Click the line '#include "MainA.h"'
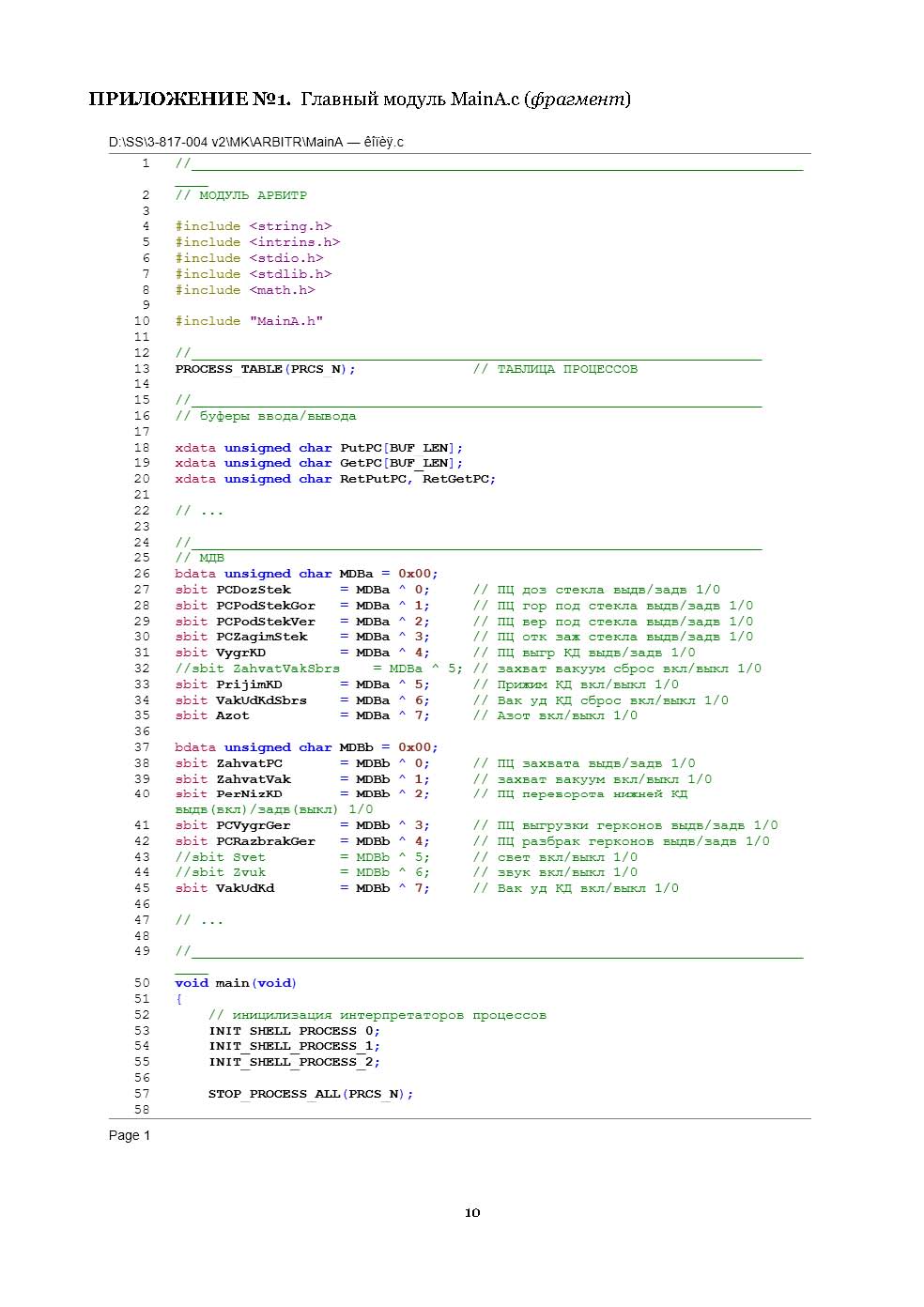 (249, 321)
